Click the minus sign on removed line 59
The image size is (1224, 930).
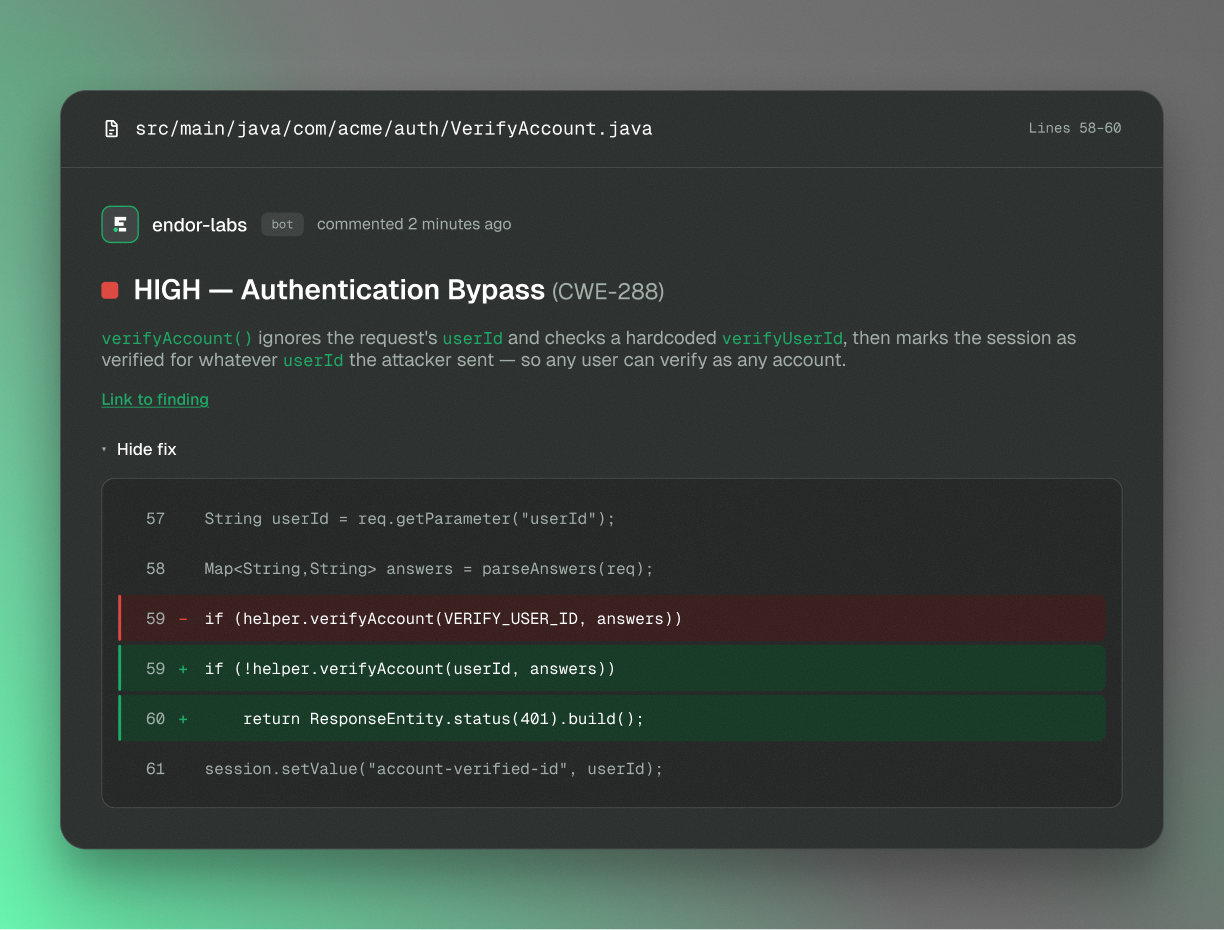pos(183,619)
